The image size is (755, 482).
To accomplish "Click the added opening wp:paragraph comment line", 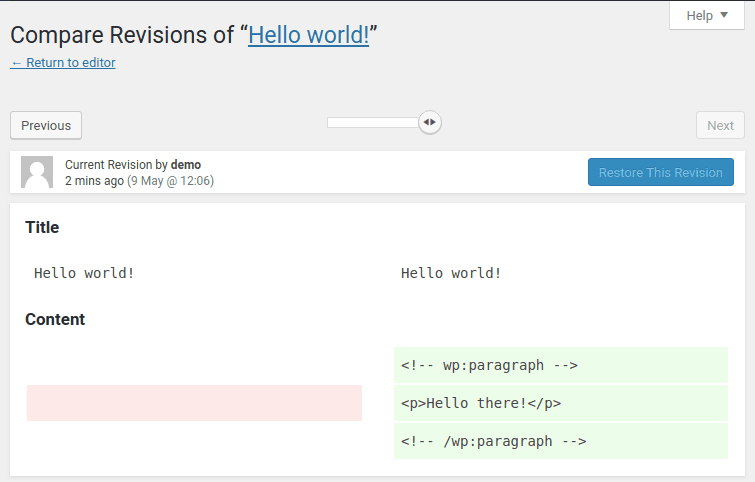I will (489, 365).
